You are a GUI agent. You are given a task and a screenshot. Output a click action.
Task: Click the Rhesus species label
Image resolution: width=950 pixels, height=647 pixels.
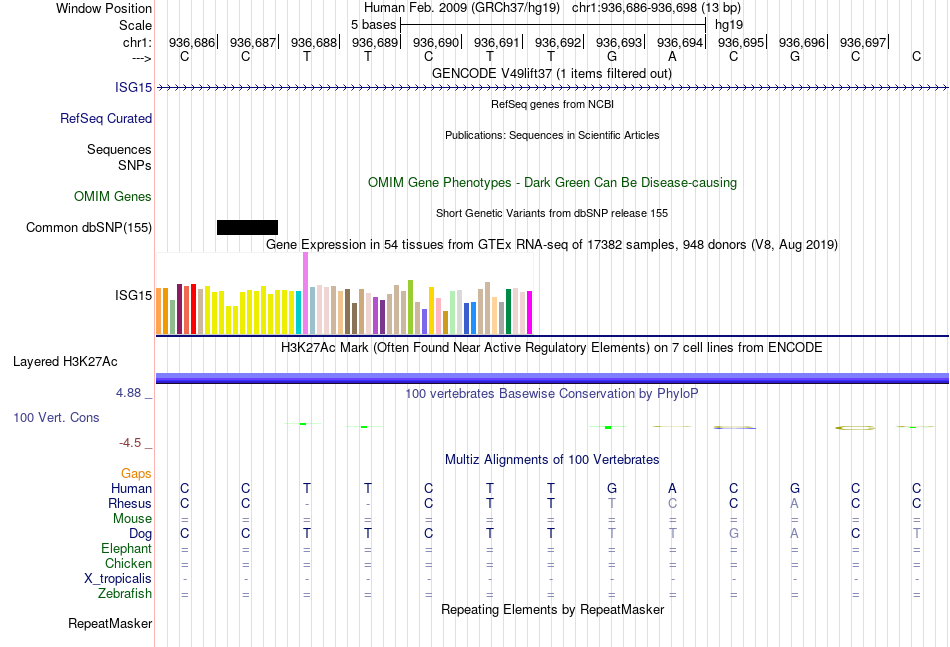pos(130,503)
